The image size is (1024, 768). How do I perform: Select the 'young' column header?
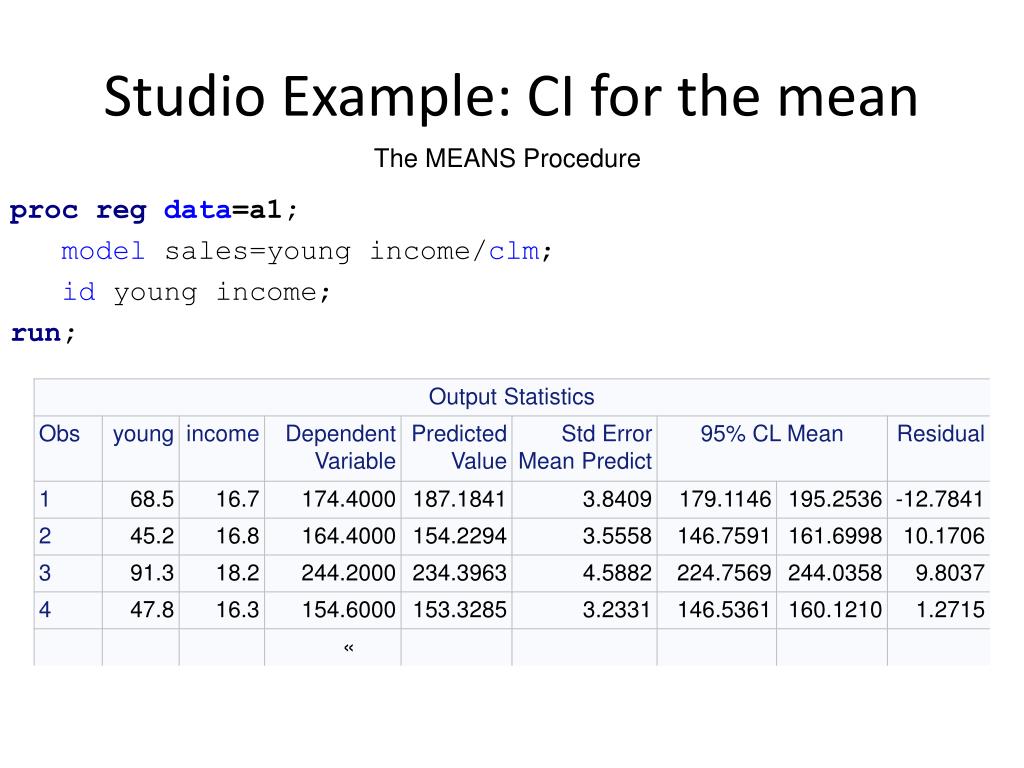point(143,435)
